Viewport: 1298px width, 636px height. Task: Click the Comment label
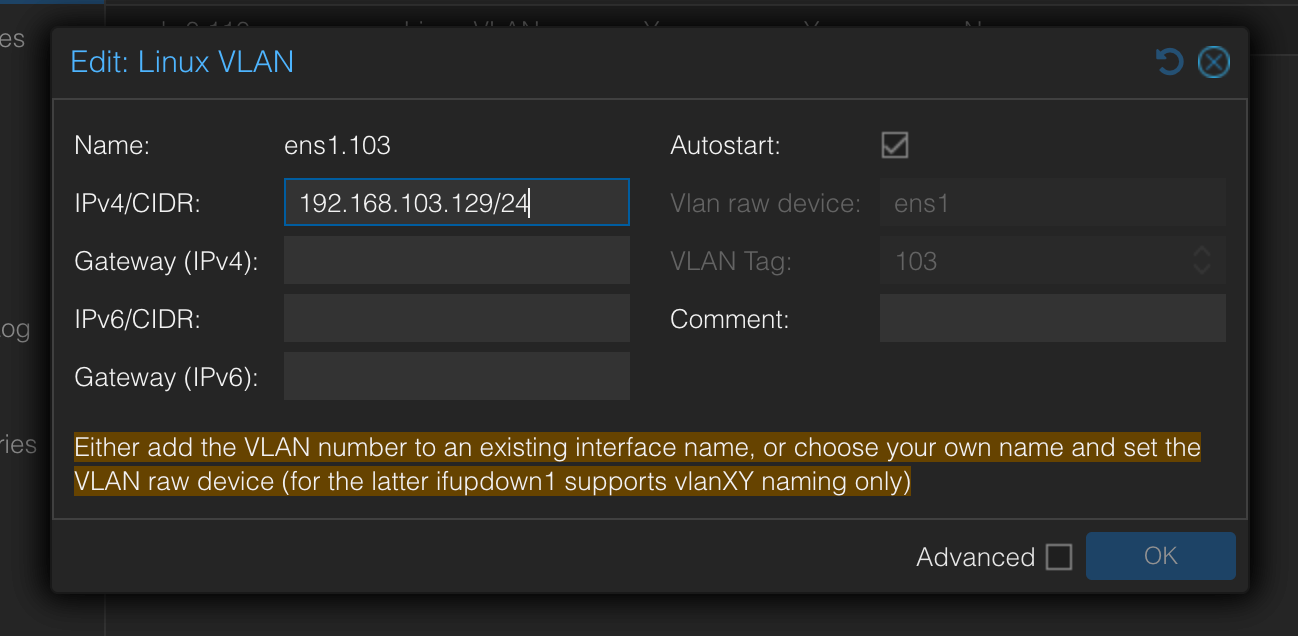point(729,320)
